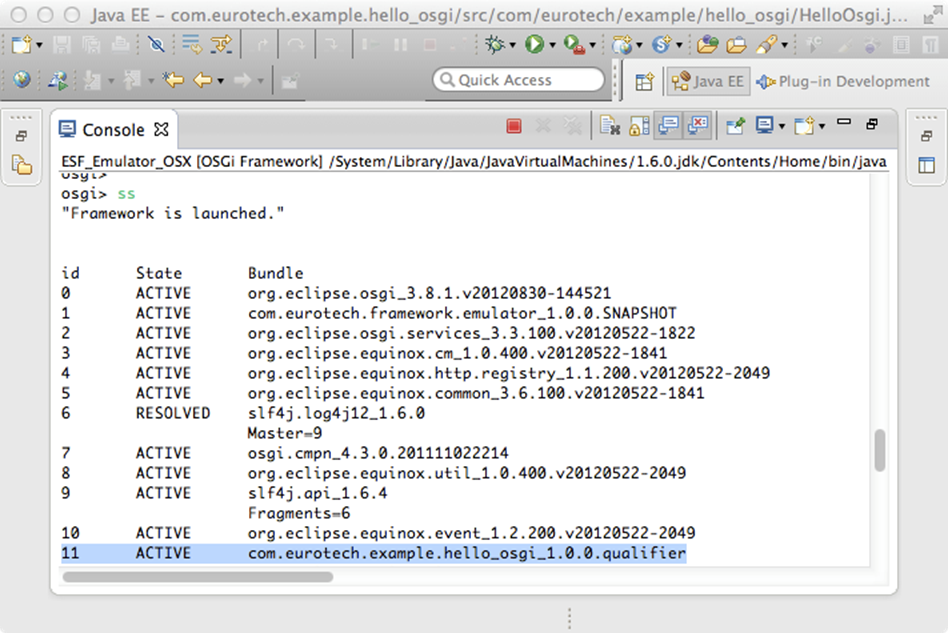Click the Skip All Breakpoints icon

pyautogui.click(x=156, y=44)
